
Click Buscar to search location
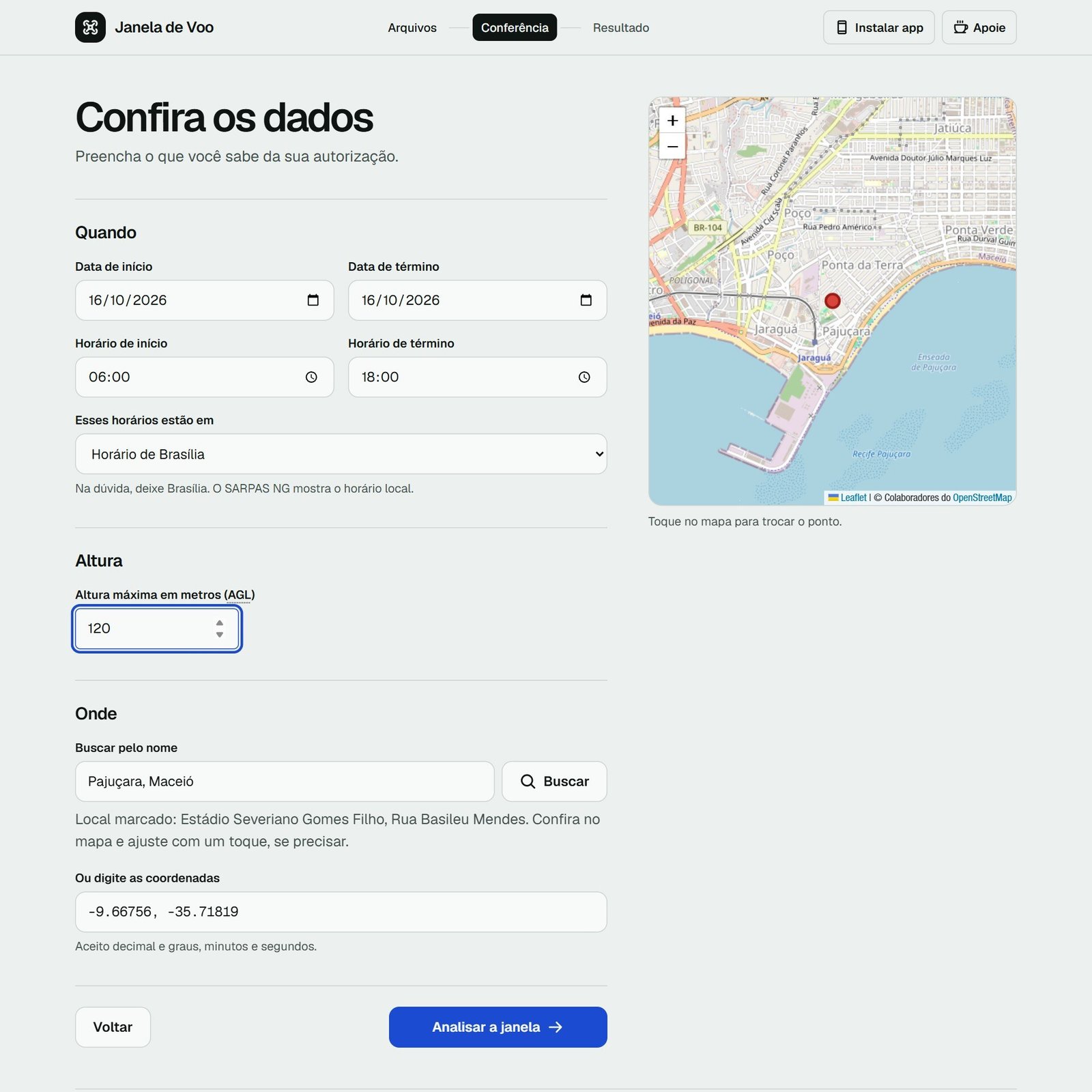[554, 781]
